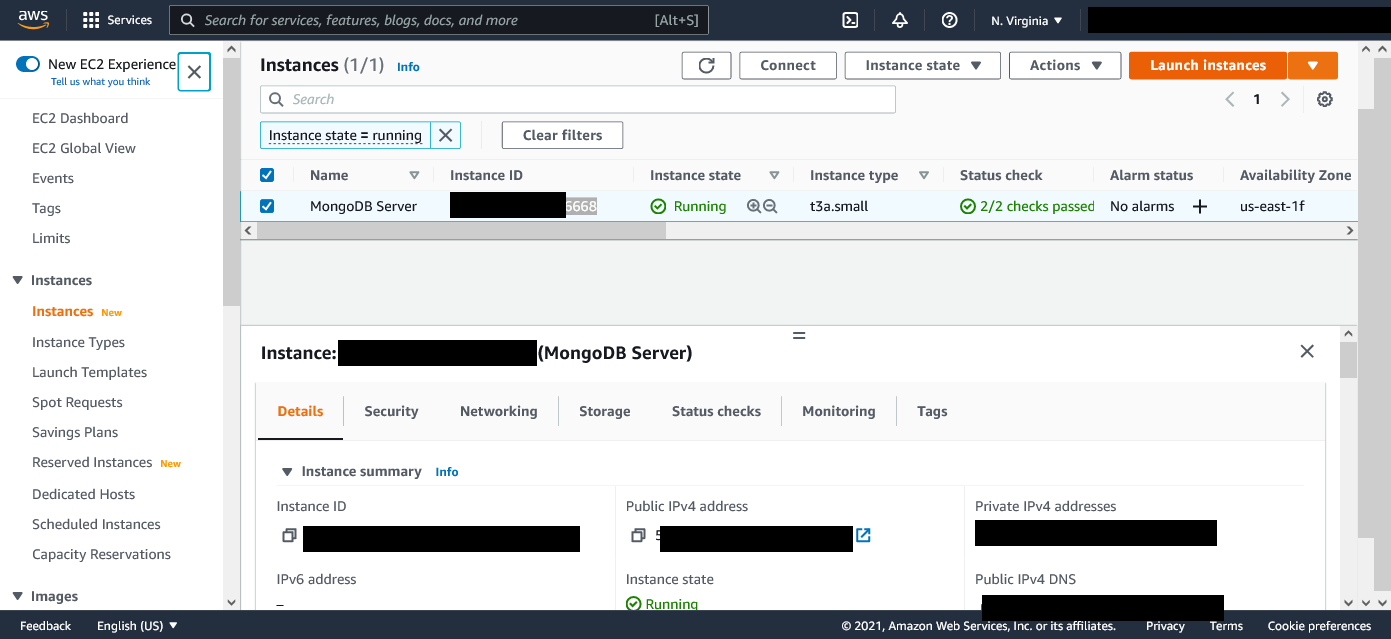This screenshot has width=1391, height=639.
Task: Open EC2 Dashboard in sidebar
Action: (x=80, y=118)
